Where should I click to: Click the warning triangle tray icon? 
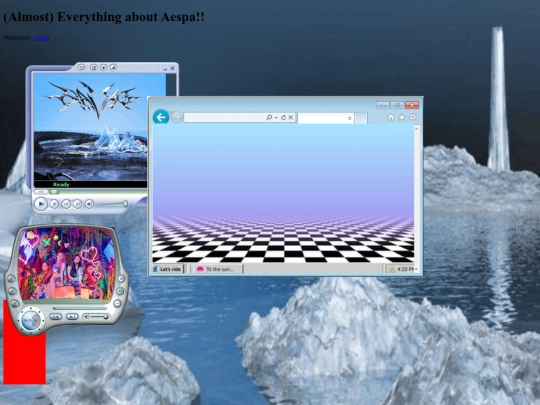pos(392,269)
